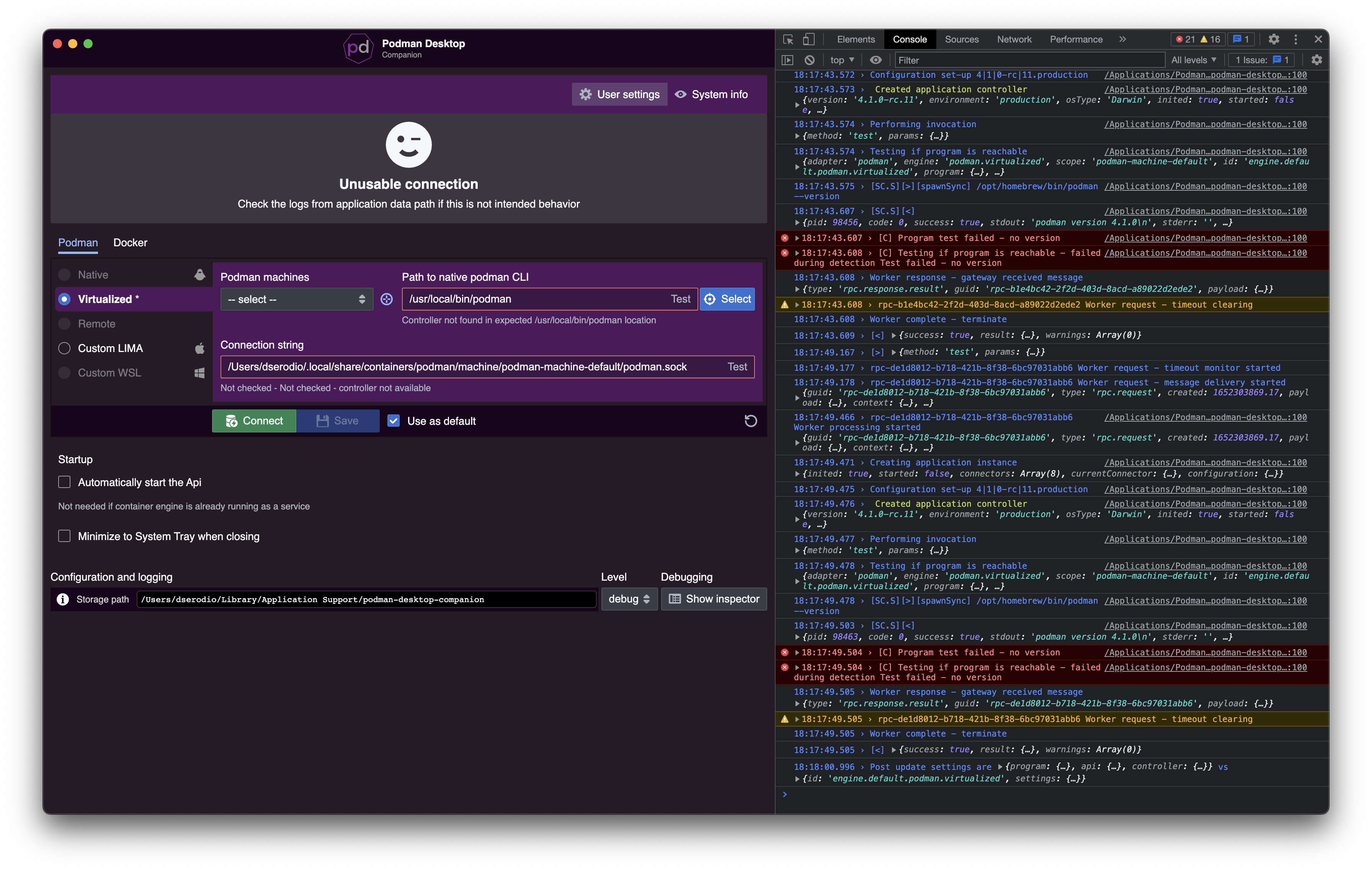Screen dimensions: 1372x871
Task: Check Minimize to System Tray when closing
Action: [x=64, y=536]
